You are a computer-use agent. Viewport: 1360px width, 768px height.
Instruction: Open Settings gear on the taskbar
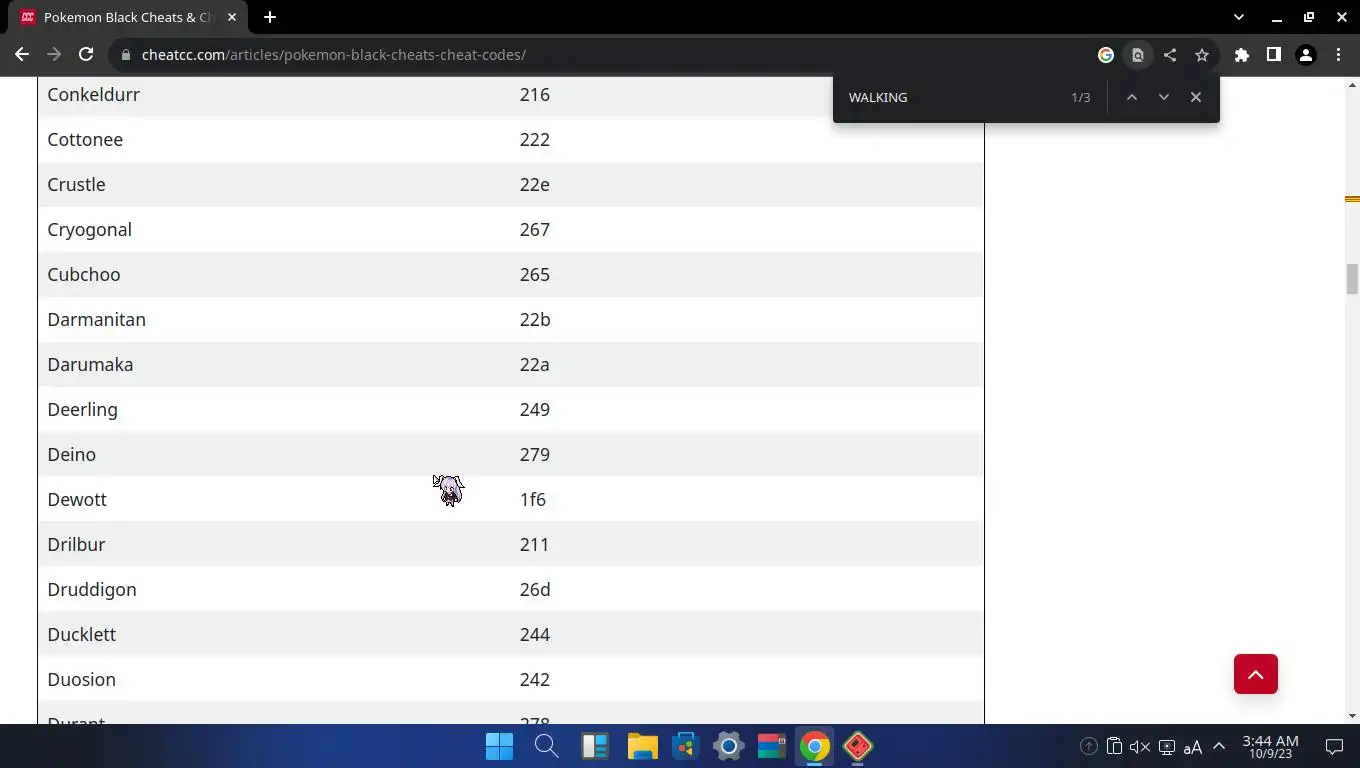729,746
